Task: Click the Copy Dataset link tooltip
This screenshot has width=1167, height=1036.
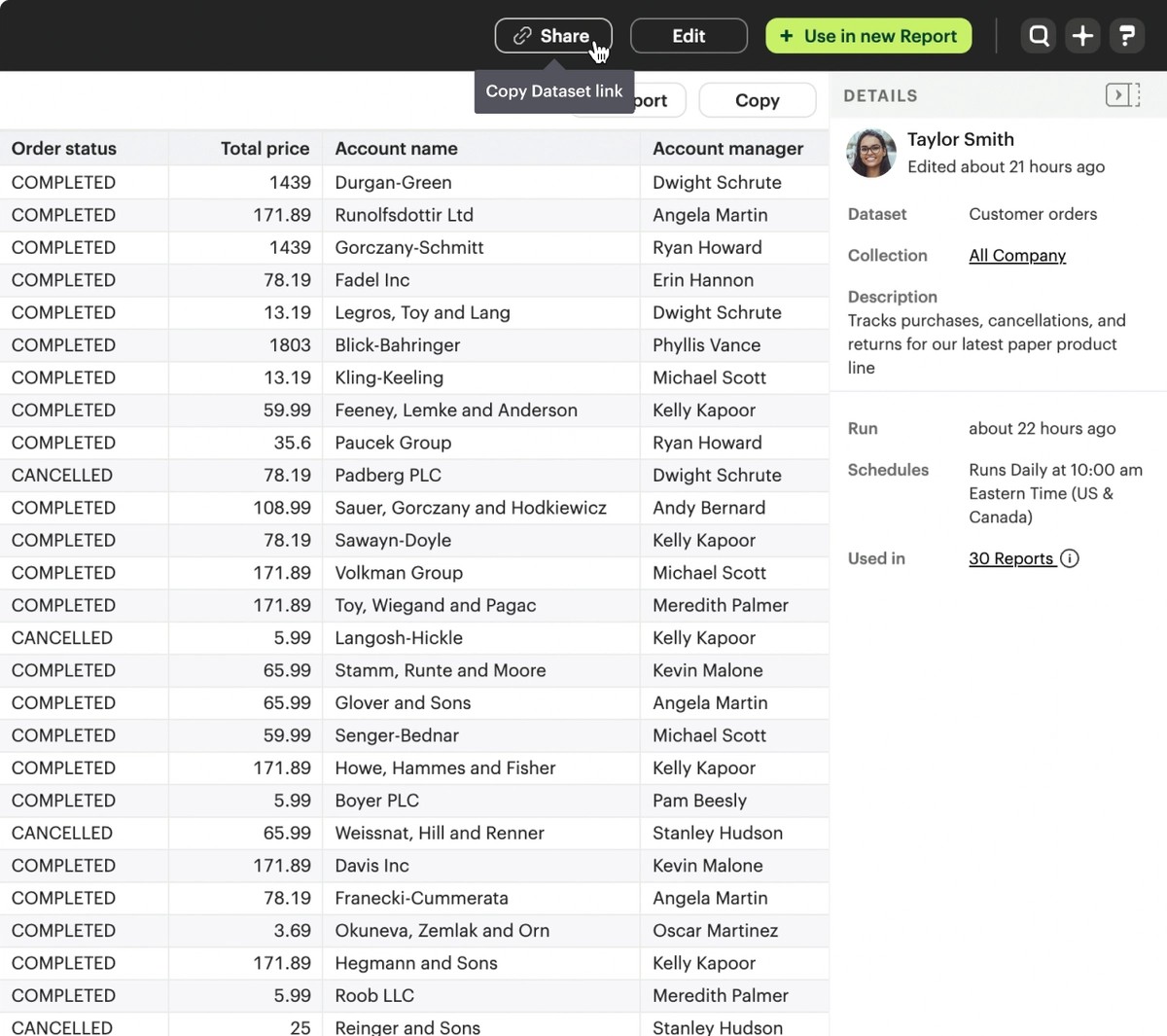Action: 554,90
